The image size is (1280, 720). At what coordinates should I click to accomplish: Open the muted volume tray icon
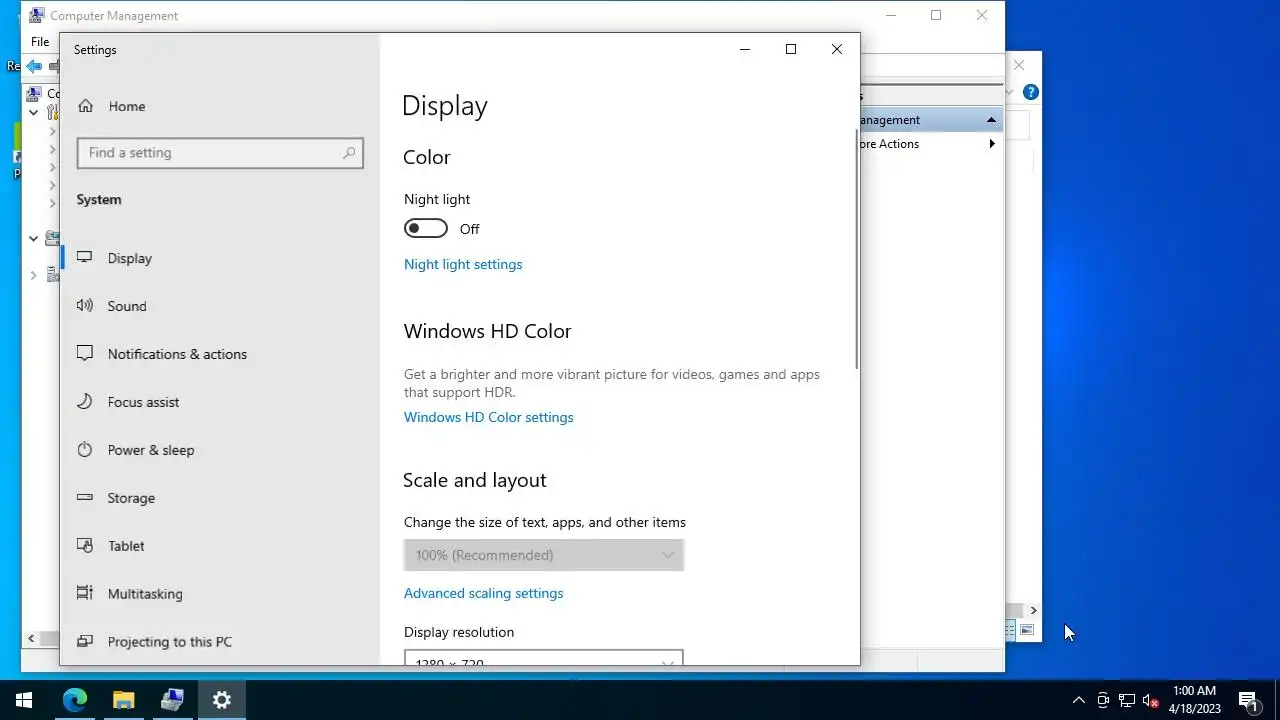tap(1151, 700)
